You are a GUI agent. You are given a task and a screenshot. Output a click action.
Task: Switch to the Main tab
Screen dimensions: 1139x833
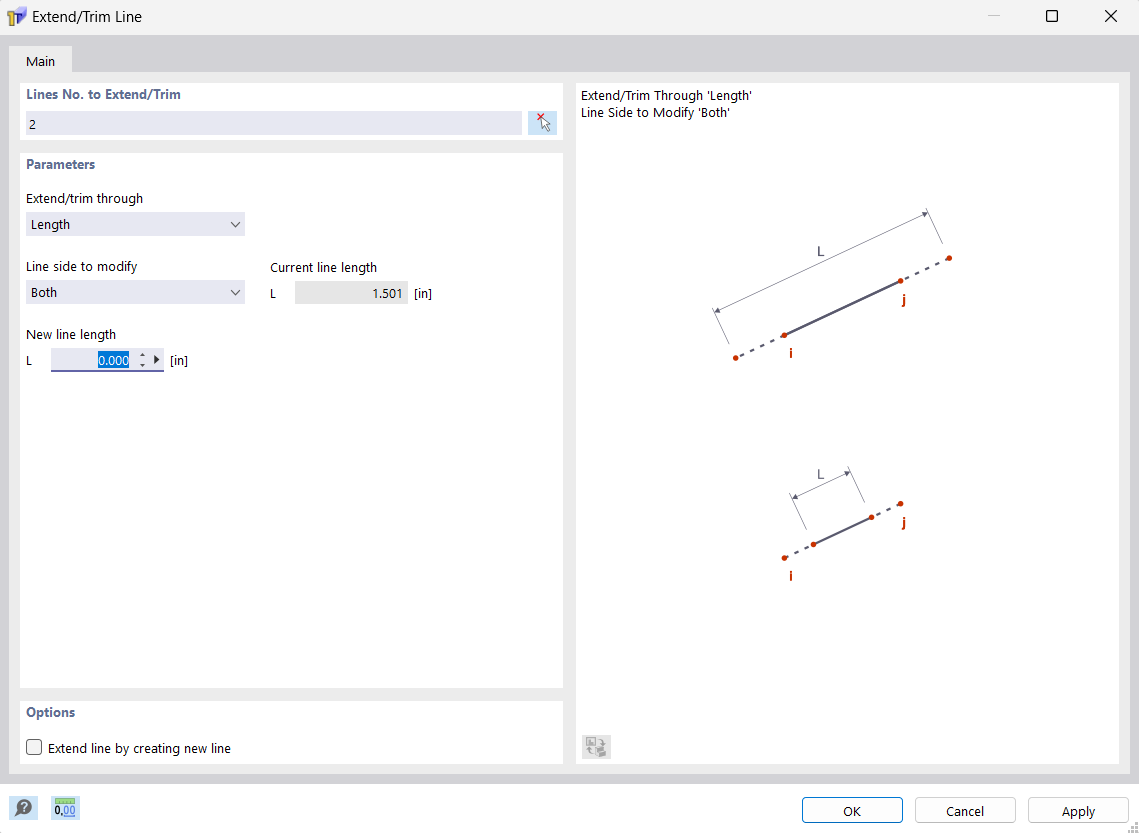click(x=40, y=60)
